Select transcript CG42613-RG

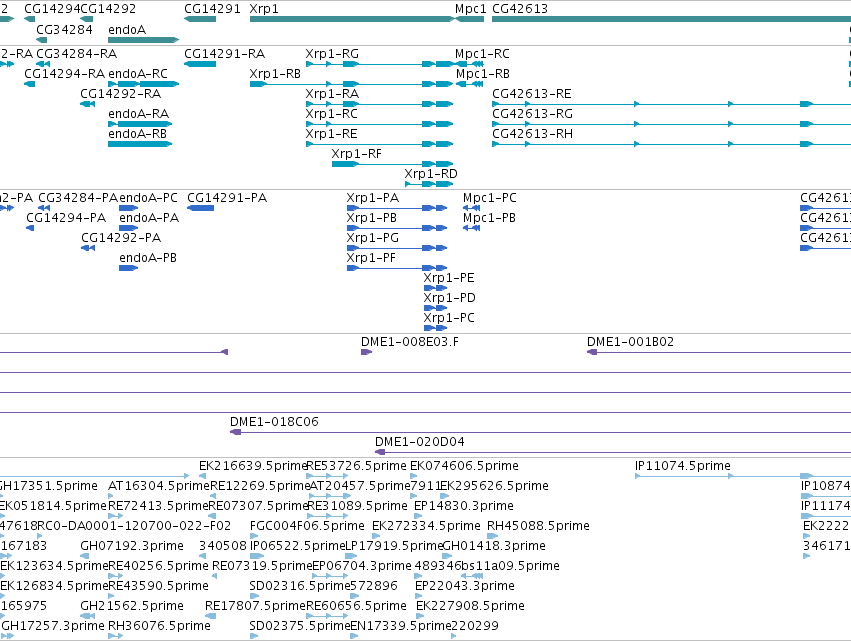[532, 114]
